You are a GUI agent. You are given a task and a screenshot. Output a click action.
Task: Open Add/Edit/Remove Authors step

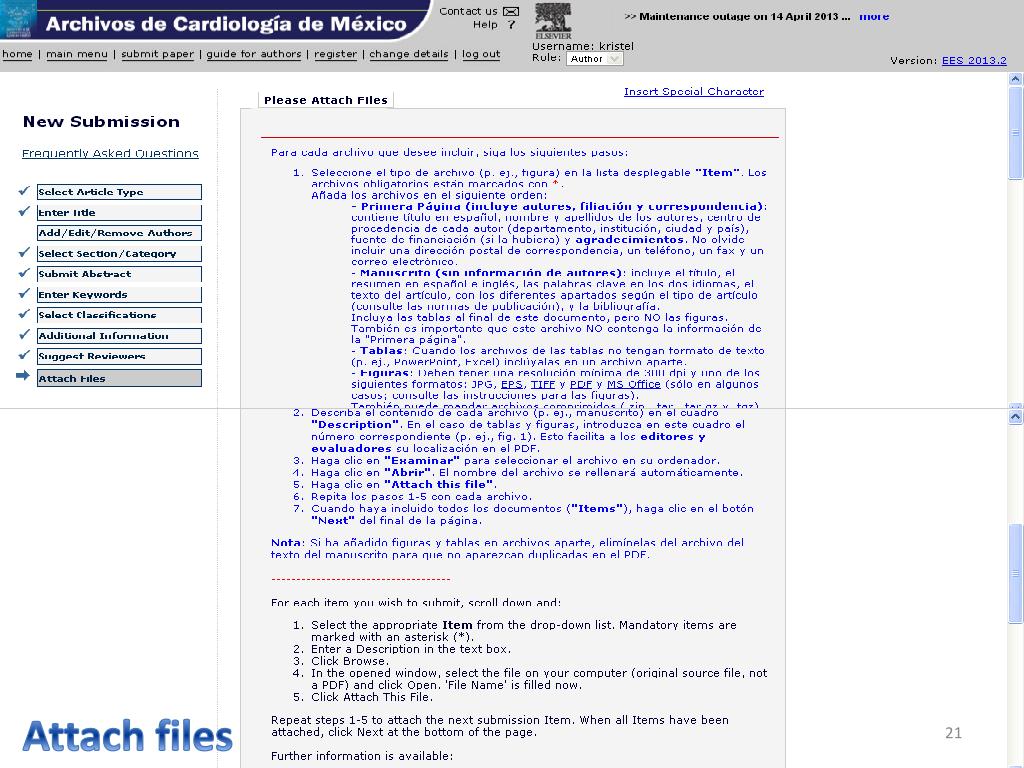point(120,233)
